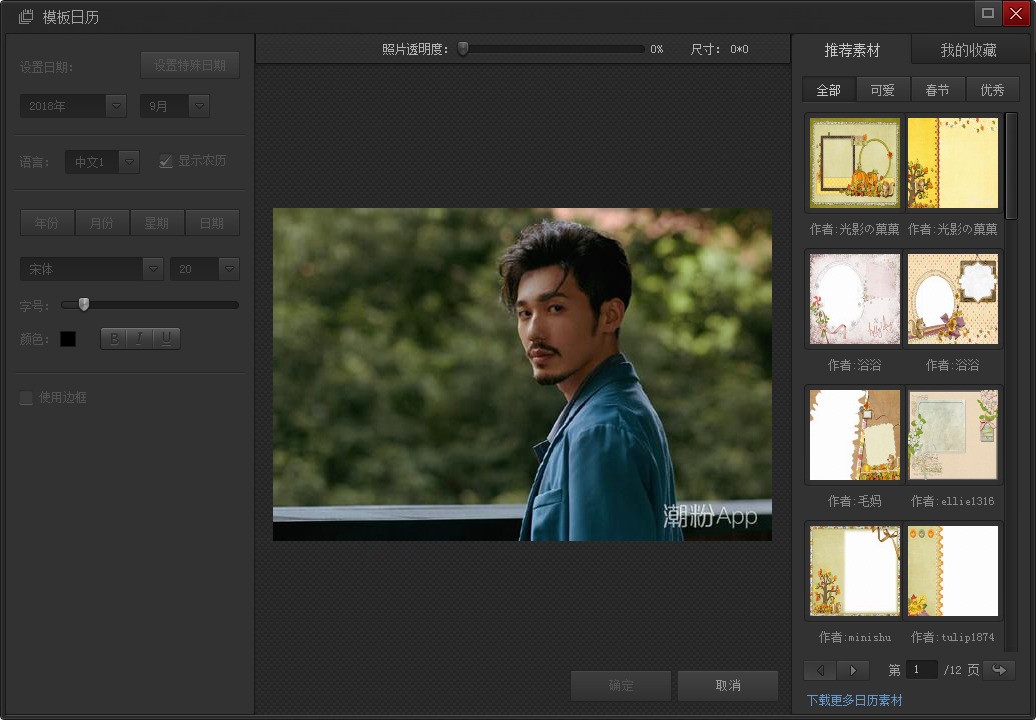Click the 取消 button
The width and height of the screenshot is (1036, 720).
click(x=727, y=686)
